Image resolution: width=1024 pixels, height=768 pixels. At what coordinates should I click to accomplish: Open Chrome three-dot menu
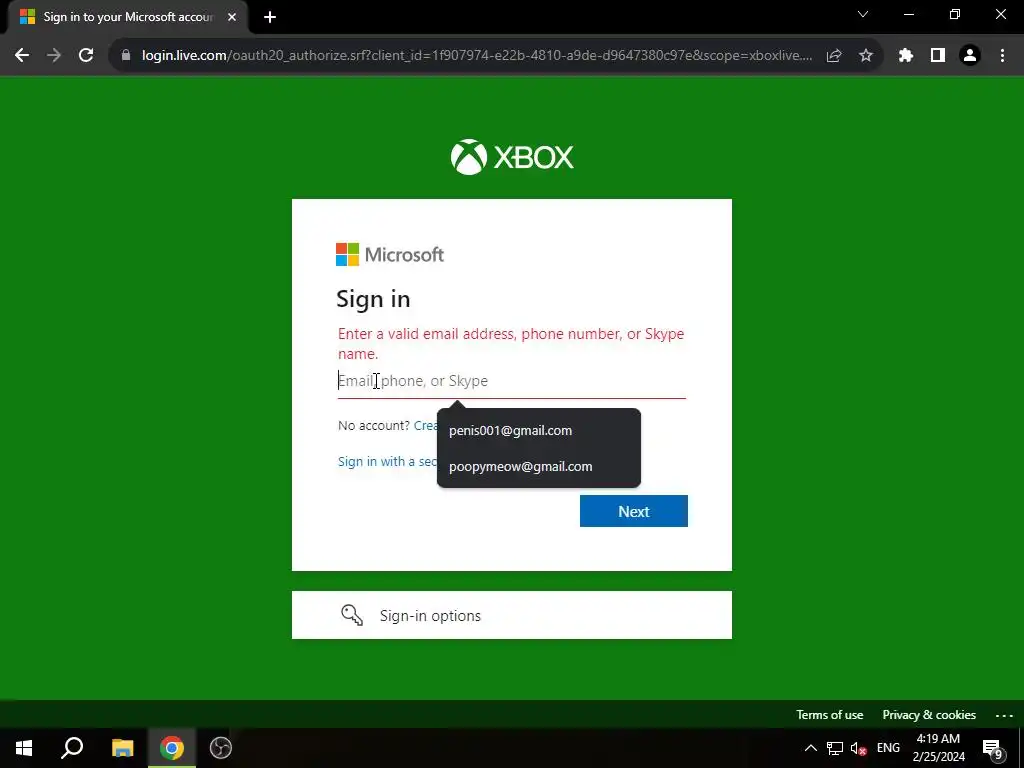(x=1002, y=56)
